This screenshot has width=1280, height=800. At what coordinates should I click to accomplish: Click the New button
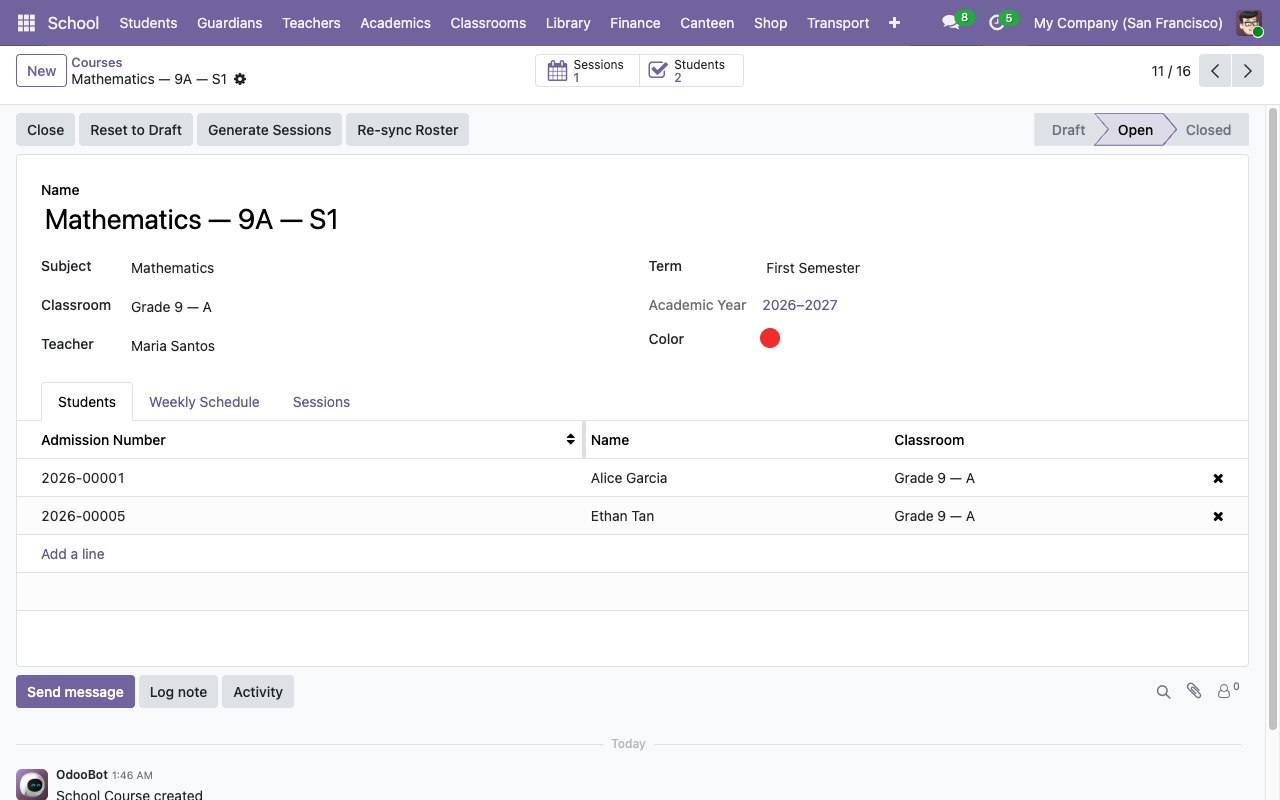(x=42, y=71)
